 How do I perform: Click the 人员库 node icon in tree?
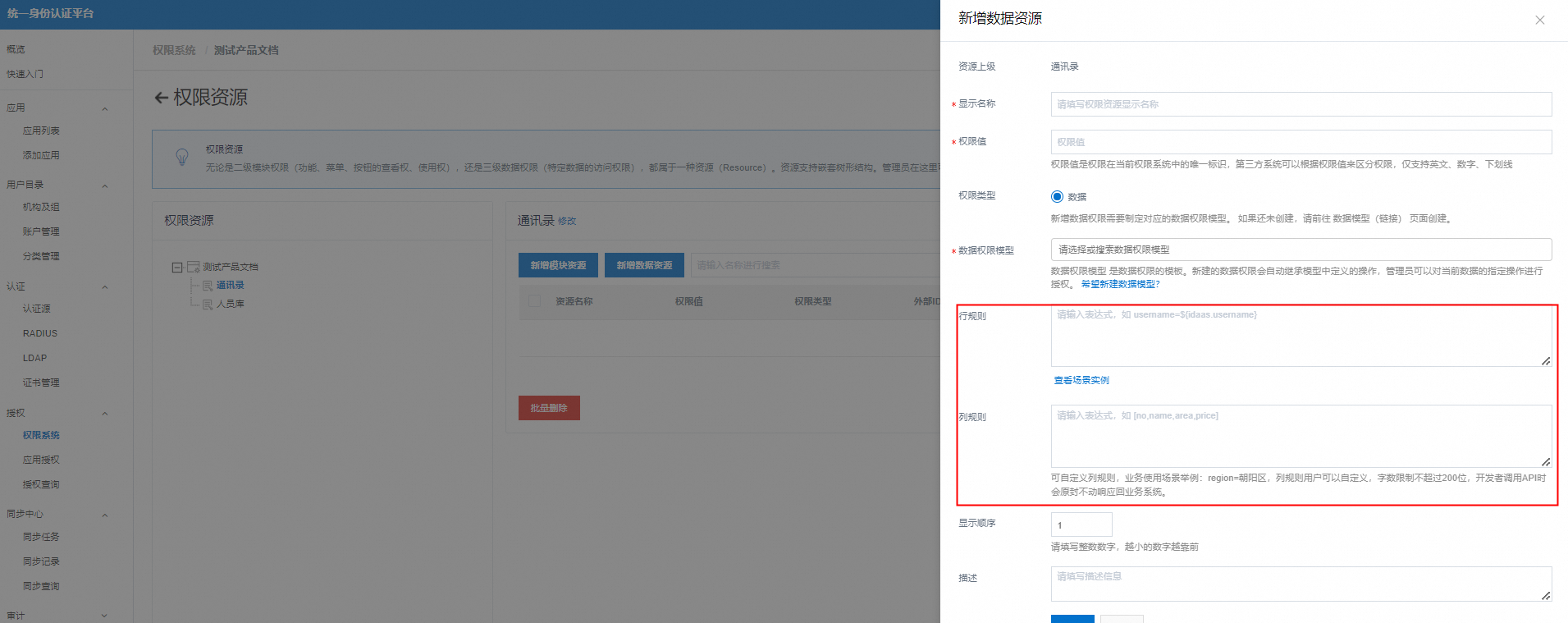pos(208,305)
